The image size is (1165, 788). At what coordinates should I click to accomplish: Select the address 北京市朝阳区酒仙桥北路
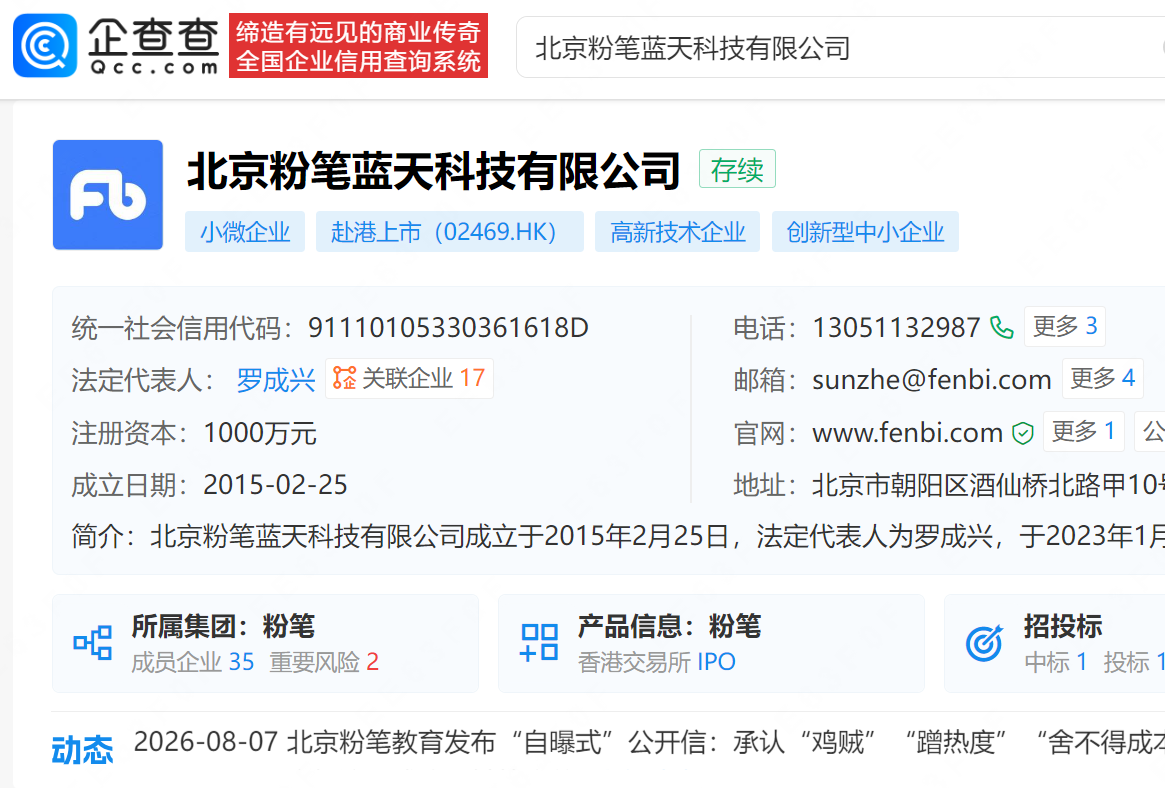[988, 485]
